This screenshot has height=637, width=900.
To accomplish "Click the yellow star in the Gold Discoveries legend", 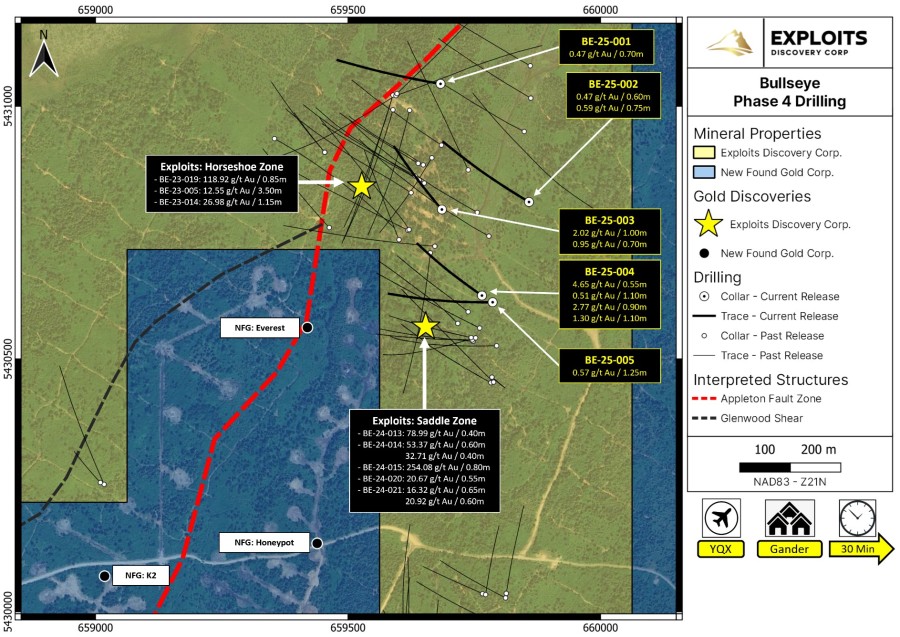I will coord(708,224).
